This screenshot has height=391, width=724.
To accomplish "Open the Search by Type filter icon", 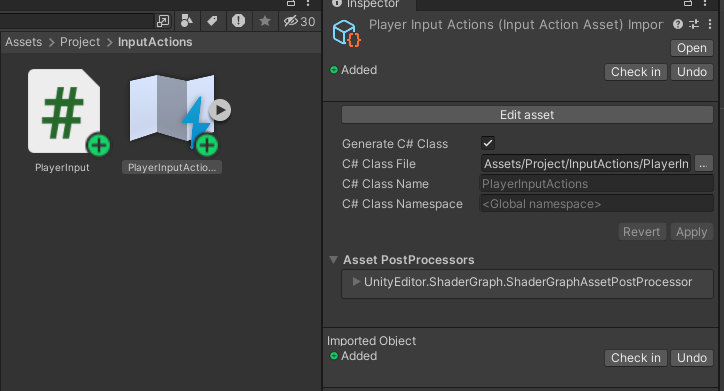I will coord(187,21).
